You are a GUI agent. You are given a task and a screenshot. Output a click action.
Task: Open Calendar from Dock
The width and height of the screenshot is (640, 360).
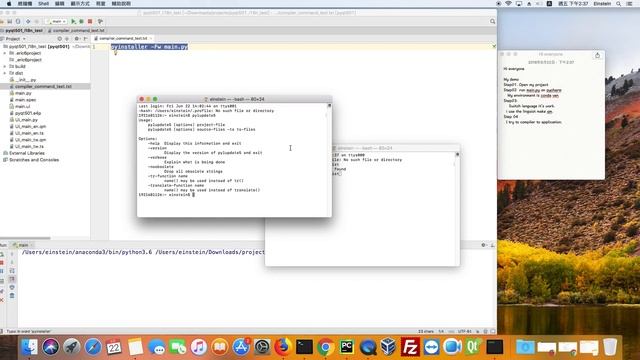point(114,347)
